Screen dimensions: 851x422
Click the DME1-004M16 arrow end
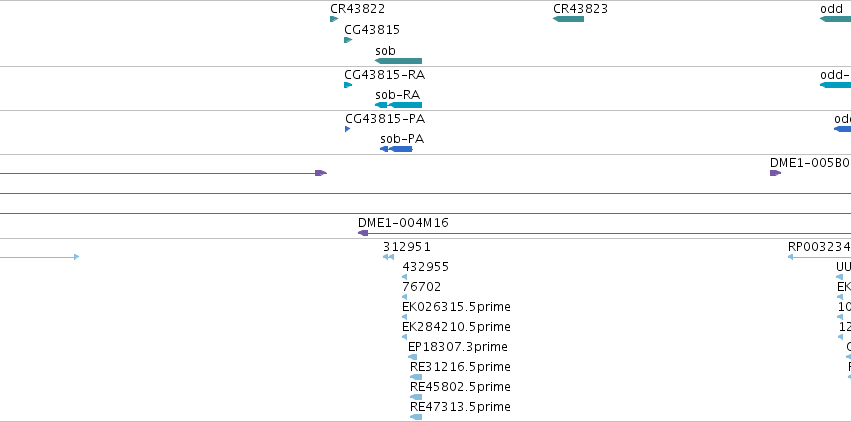(363, 233)
